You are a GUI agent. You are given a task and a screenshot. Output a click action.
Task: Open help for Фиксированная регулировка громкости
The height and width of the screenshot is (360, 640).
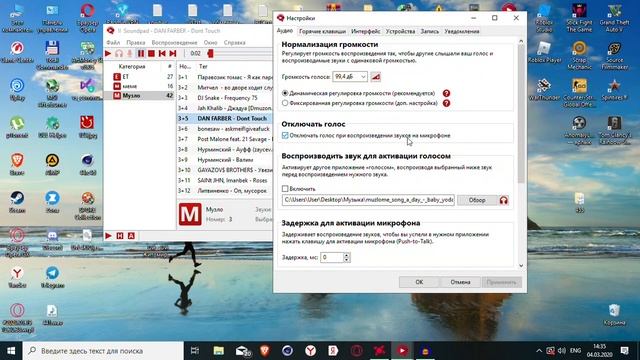click(447, 103)
